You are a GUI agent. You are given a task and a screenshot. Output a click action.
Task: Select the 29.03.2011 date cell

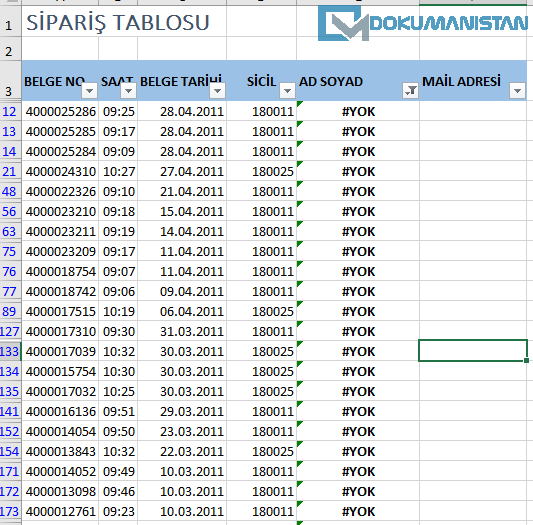(182, 411)
